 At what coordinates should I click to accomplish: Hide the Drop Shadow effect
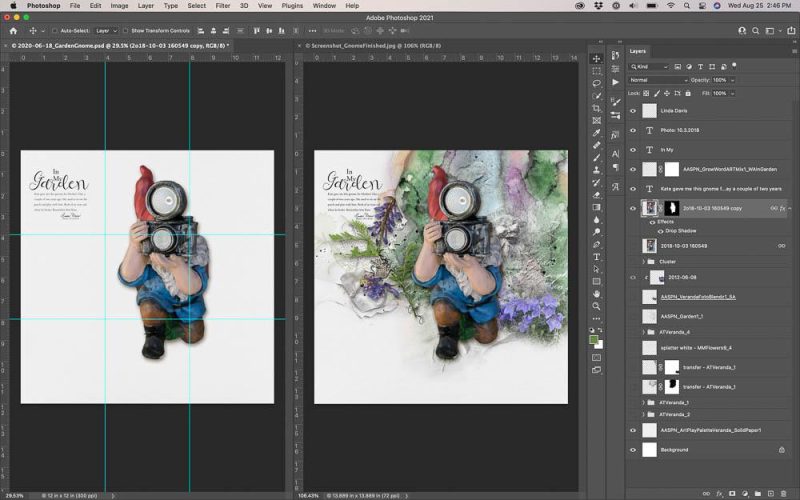(660, 231)
